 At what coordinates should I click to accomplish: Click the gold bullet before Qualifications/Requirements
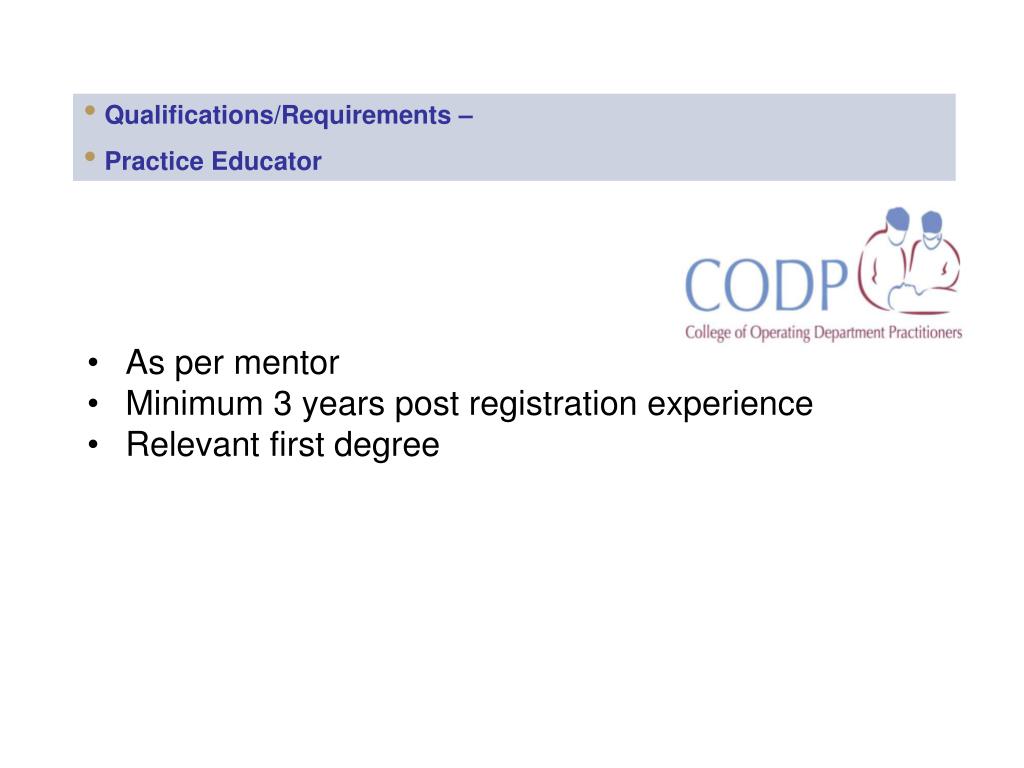90,110
